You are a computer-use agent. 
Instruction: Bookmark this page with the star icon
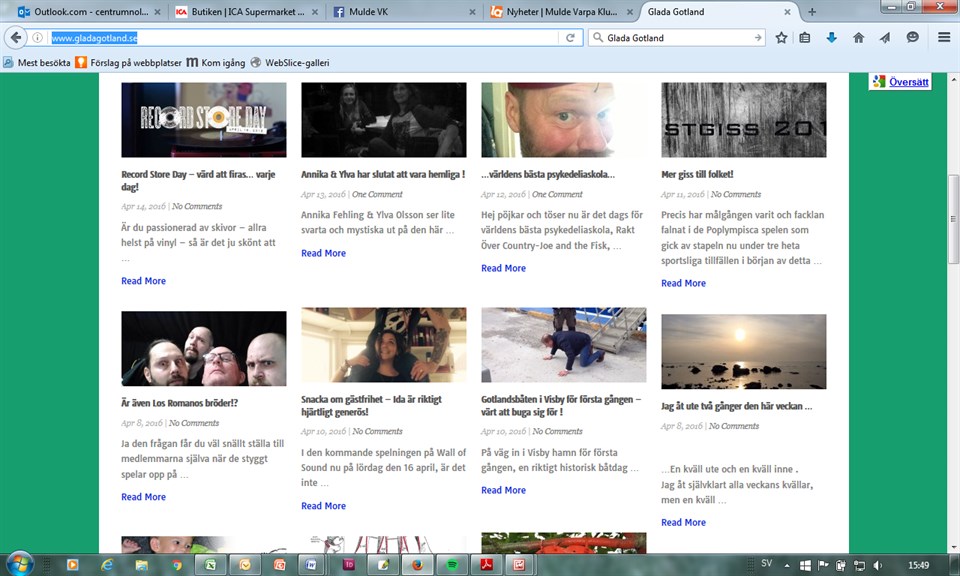781,38
